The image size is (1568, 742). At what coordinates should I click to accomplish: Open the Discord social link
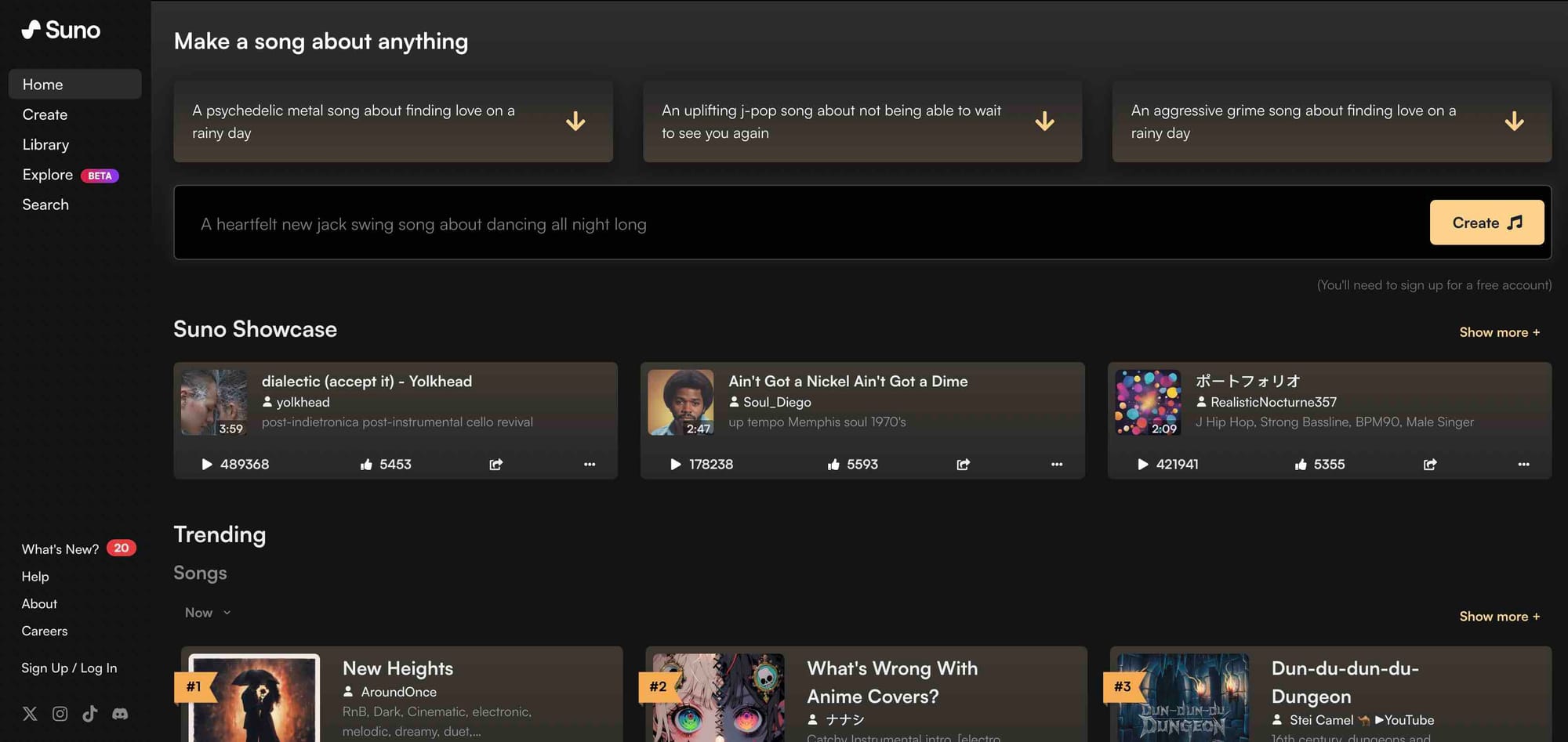(x=120, y=714)
